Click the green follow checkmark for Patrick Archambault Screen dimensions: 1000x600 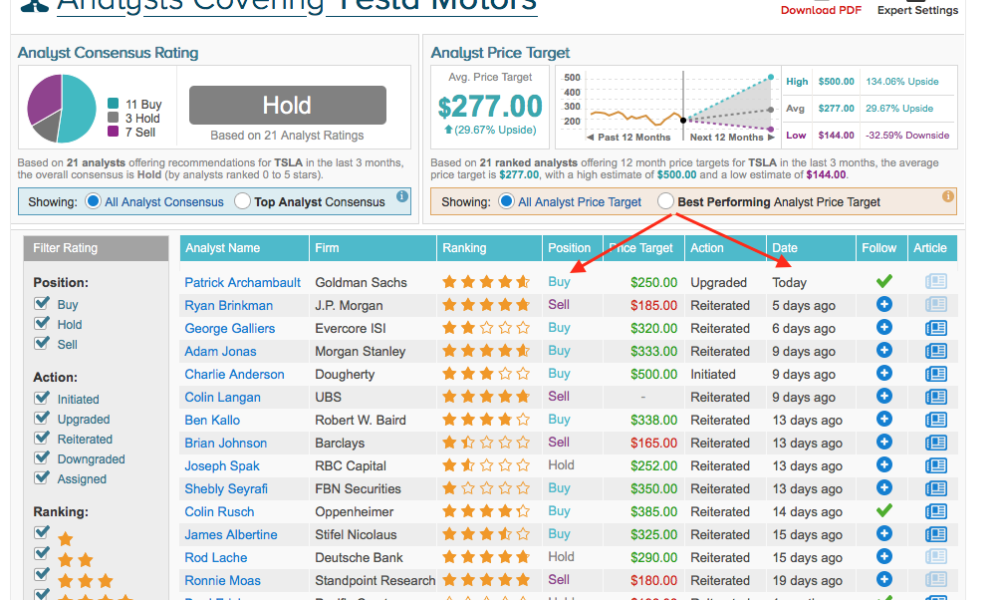(x=884, y=282)
